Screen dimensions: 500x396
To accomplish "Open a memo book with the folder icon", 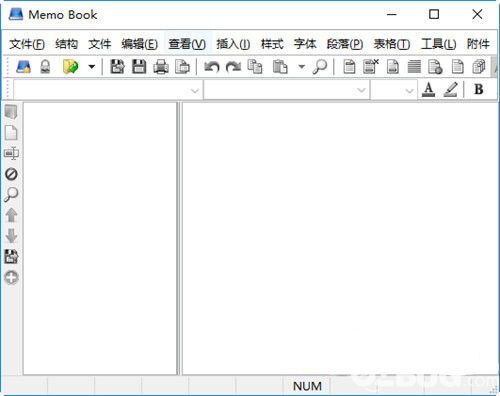I will coord(70,67).
